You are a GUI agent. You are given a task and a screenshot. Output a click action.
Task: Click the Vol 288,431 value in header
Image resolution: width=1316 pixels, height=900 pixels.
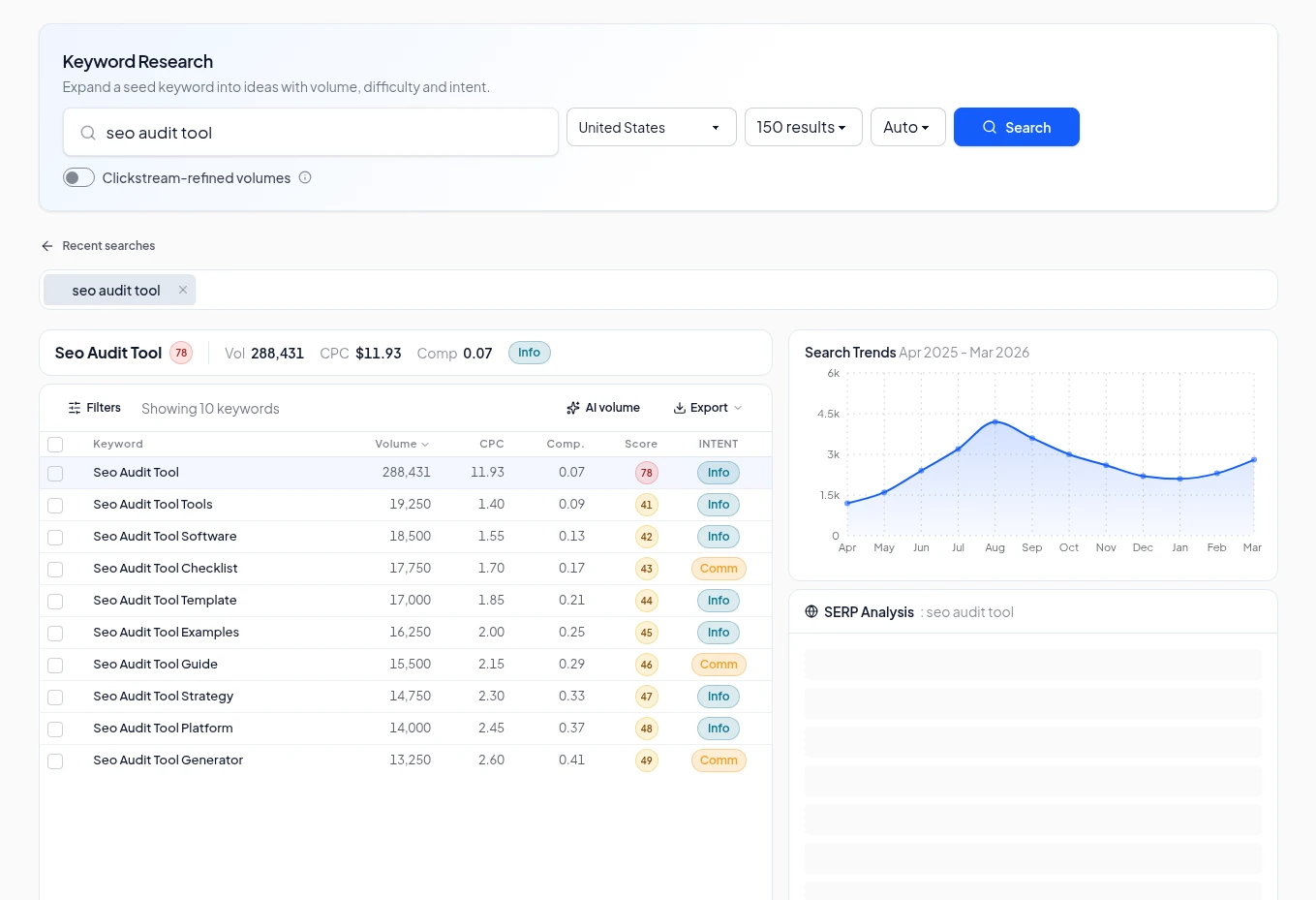pos(277,353)
